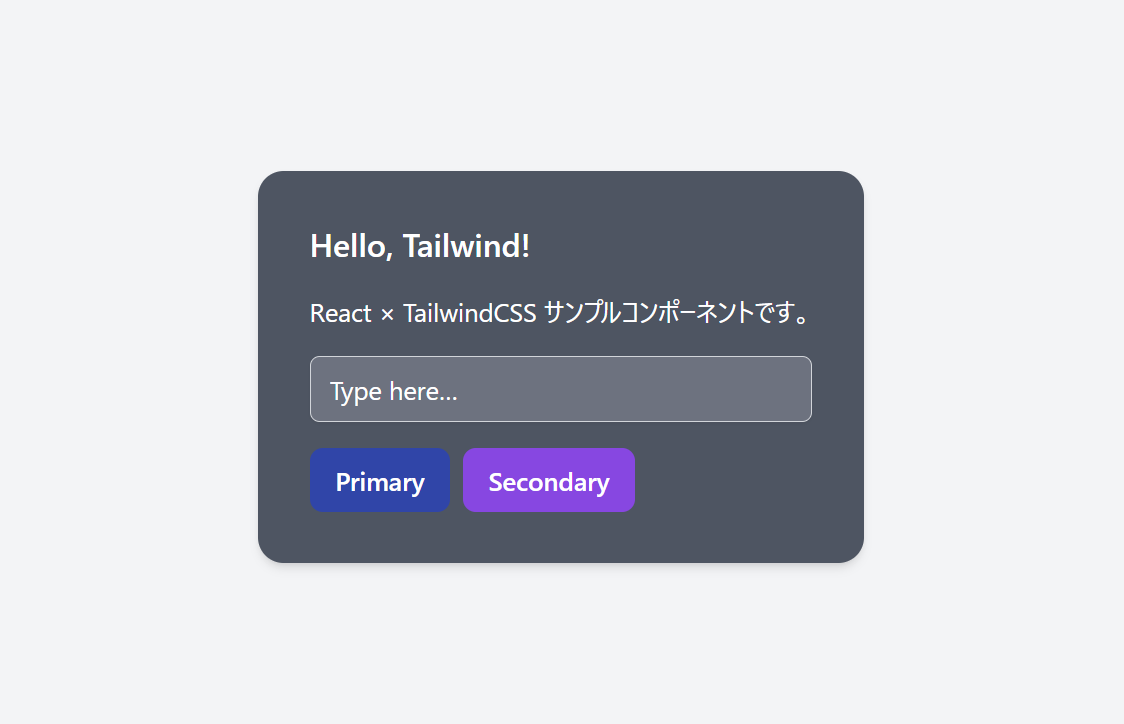Screen dimensions: 1124x724
Task: Click the placeholder text Type here...
Action: click(x=392, y=390)
